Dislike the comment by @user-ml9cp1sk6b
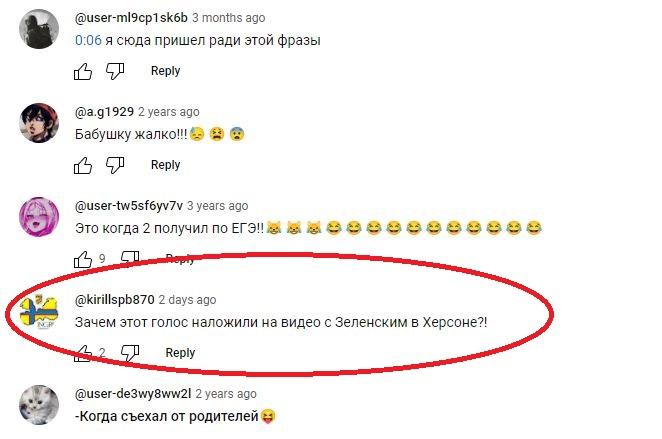This screenshot has height=439, width=662. coord(115,71)
